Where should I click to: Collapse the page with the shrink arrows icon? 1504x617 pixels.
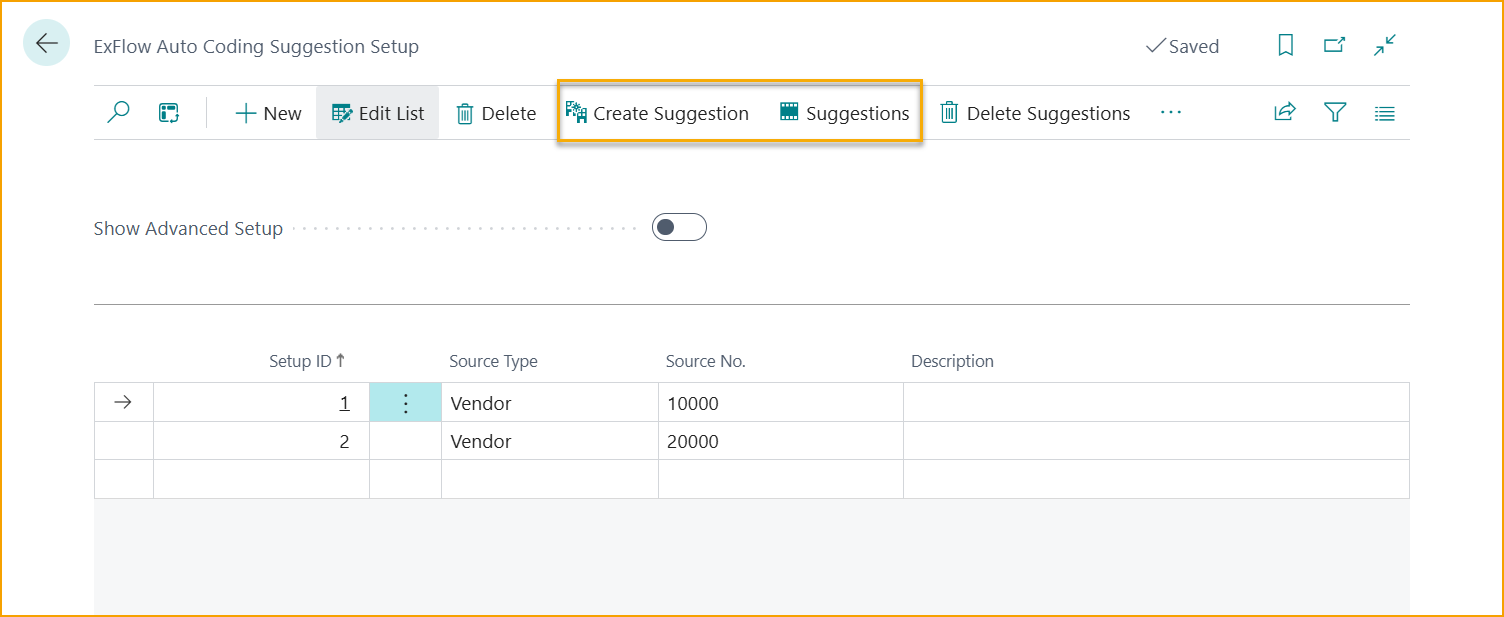tap(1384, 45)
